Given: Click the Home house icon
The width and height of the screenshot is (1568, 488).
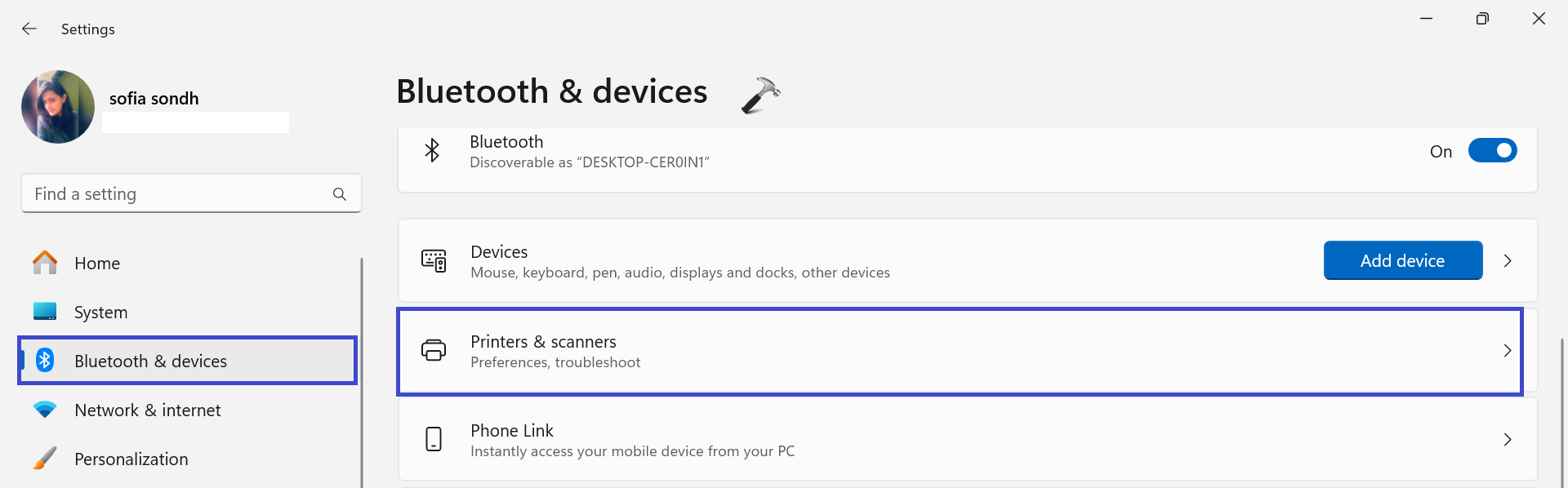Looking at the screenshot, I should (x=45, y=263).
